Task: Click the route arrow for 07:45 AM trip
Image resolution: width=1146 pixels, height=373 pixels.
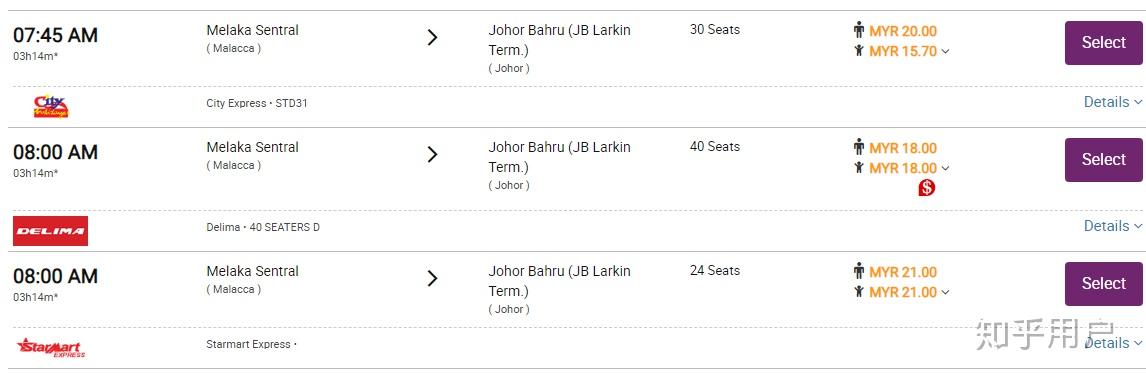Action: pyautogui.click(x=432, y=37)
